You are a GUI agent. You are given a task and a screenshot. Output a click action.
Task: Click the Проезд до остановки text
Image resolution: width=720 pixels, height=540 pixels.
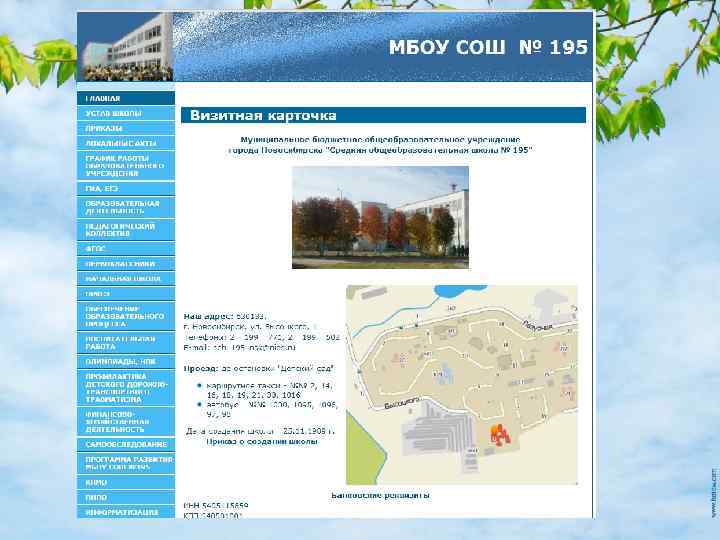[259, 369]
